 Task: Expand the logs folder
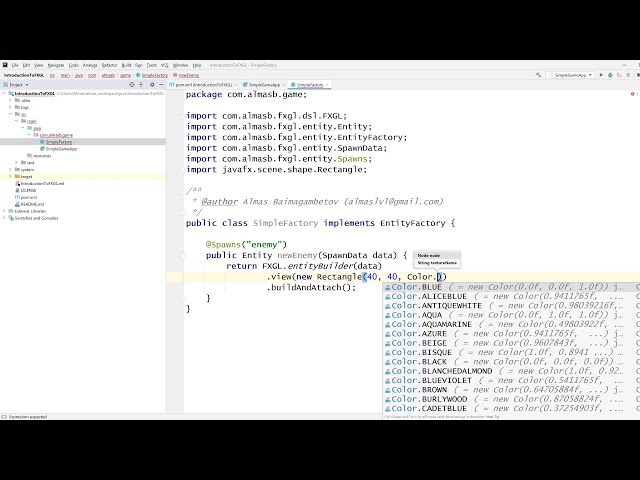coord(10,107)
